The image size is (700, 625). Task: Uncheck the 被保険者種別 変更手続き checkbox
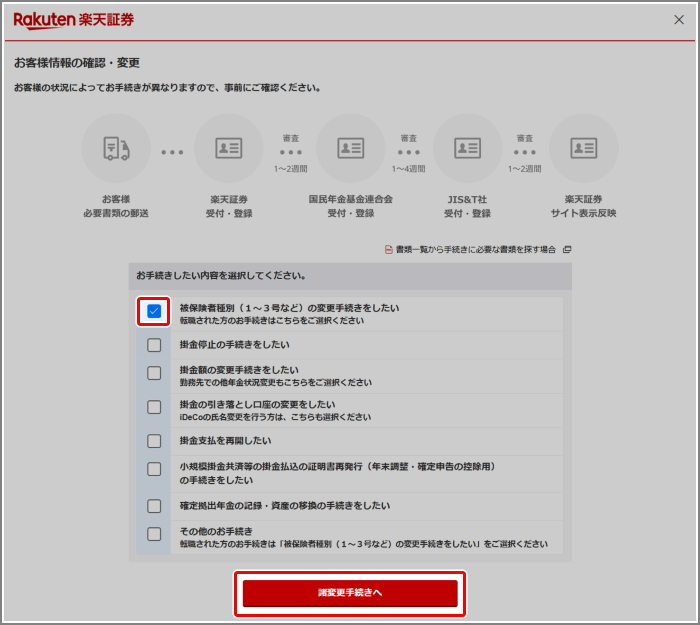(154, 312)
